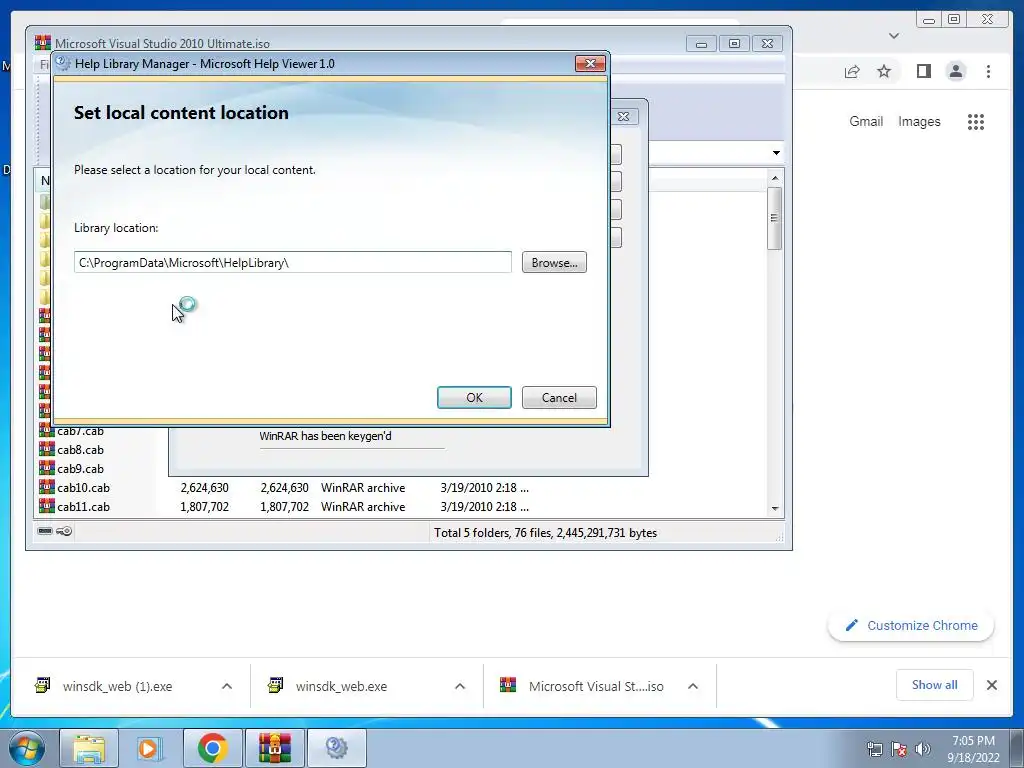Click the WinRAR status bar drive icon
This screenshot has width=1024, height=768.
(x=45, y=531)
